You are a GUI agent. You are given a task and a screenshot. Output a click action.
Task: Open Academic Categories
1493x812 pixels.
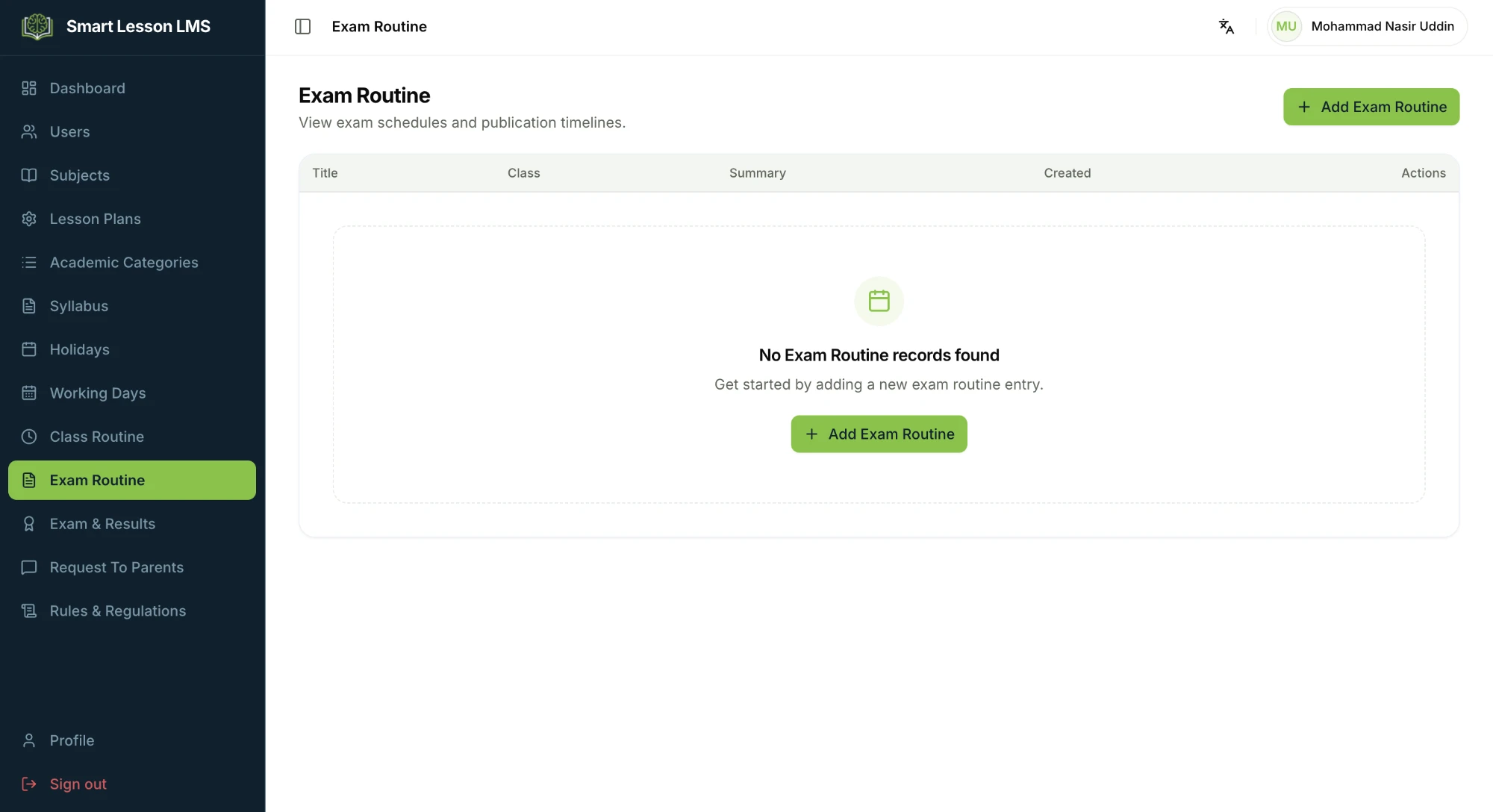point(132,263)
